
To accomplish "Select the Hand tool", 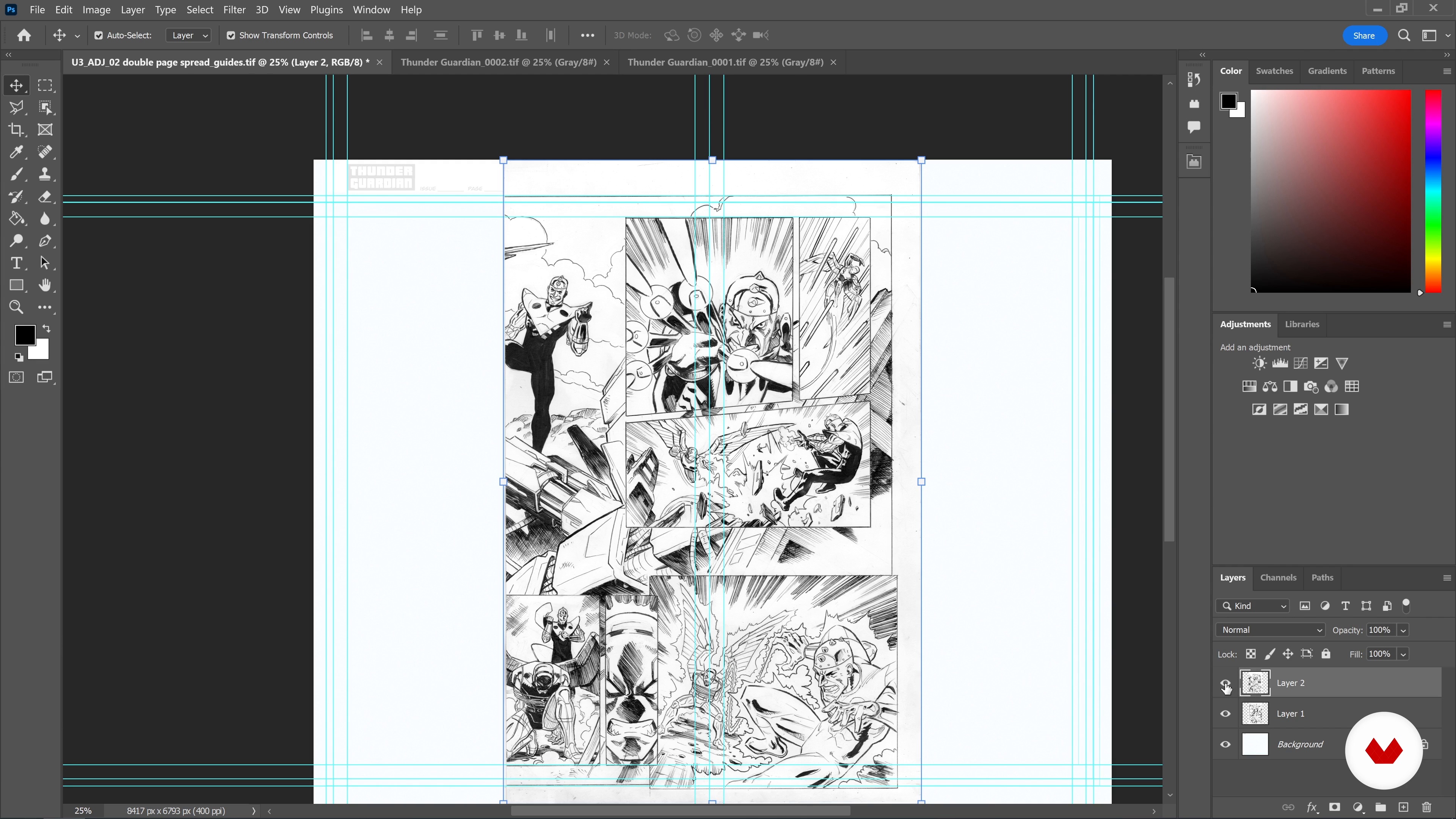I will point(45,285).
